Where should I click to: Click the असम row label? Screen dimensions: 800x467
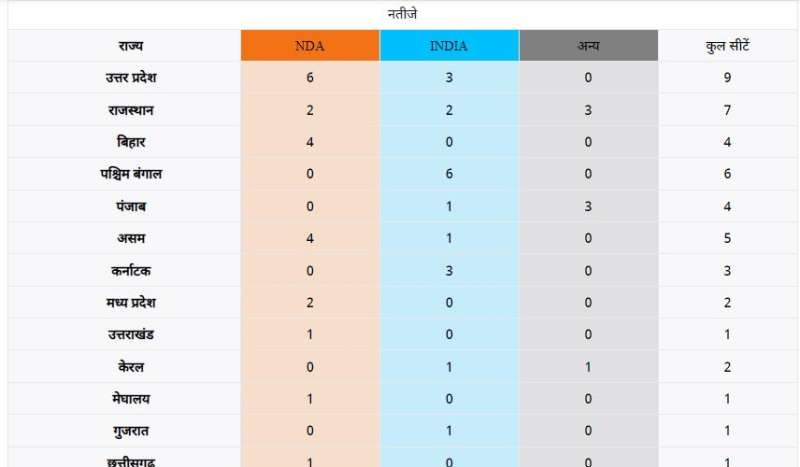tap(130, 238)
